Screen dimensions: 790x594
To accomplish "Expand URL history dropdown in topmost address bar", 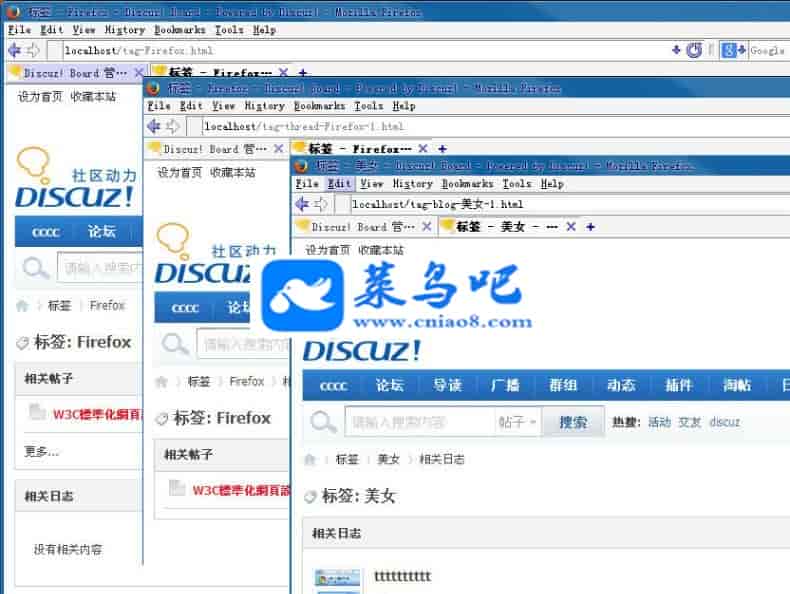I will click(x=677, y=50).
